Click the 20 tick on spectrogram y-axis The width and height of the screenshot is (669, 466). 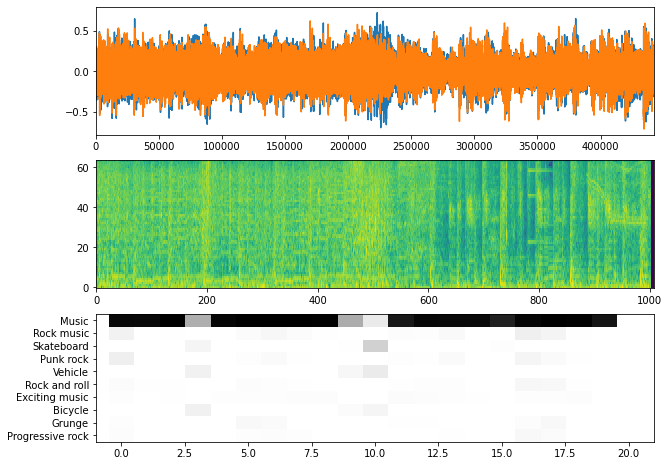[x=83, y=248]
